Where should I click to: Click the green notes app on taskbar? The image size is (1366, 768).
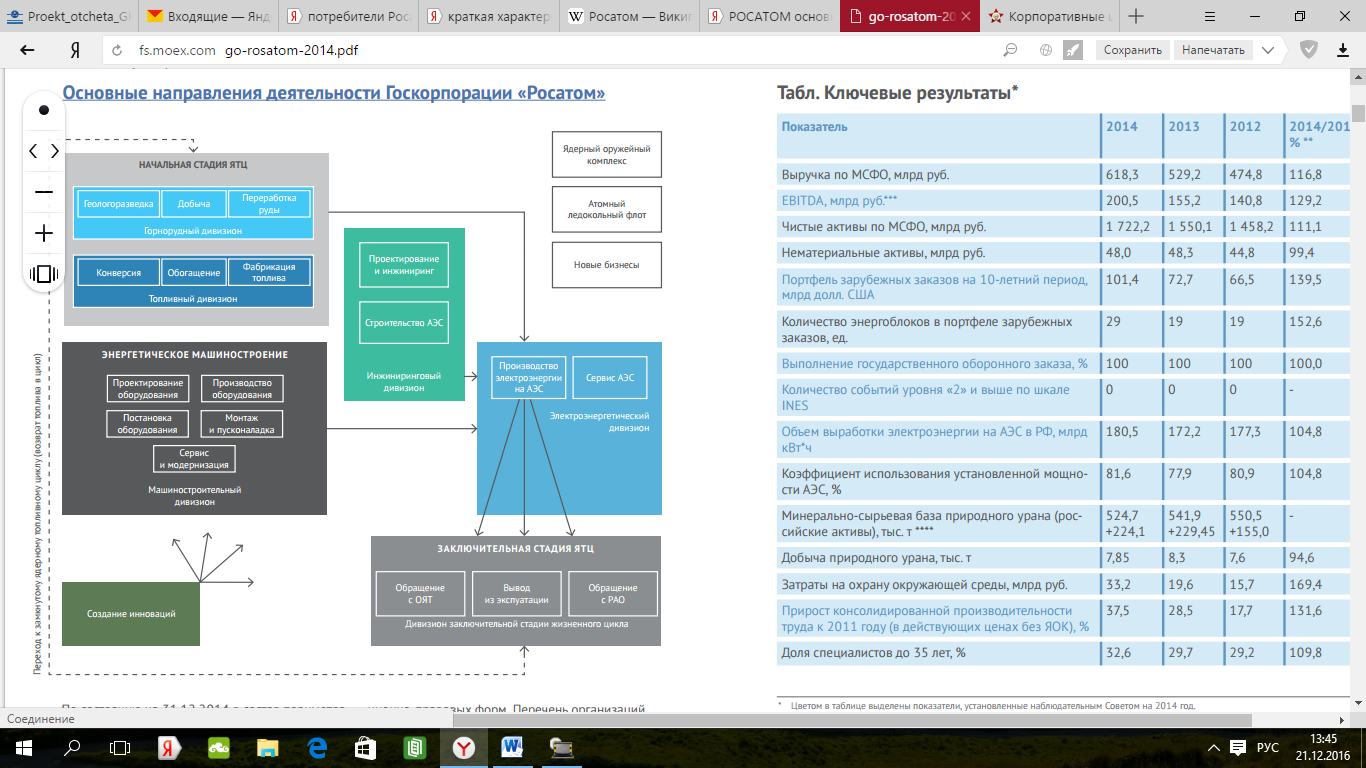[x=414, y=747]
